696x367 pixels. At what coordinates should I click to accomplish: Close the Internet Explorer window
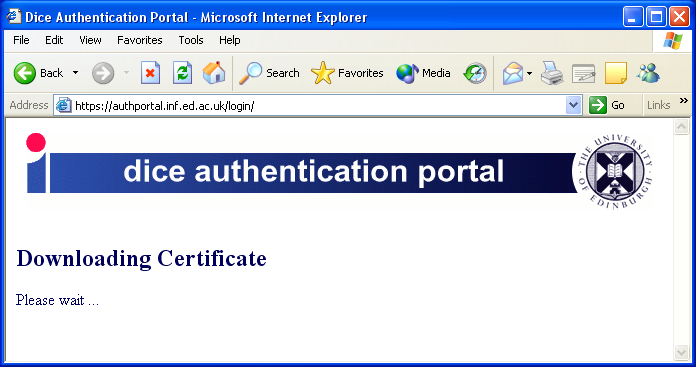point(679,17)
